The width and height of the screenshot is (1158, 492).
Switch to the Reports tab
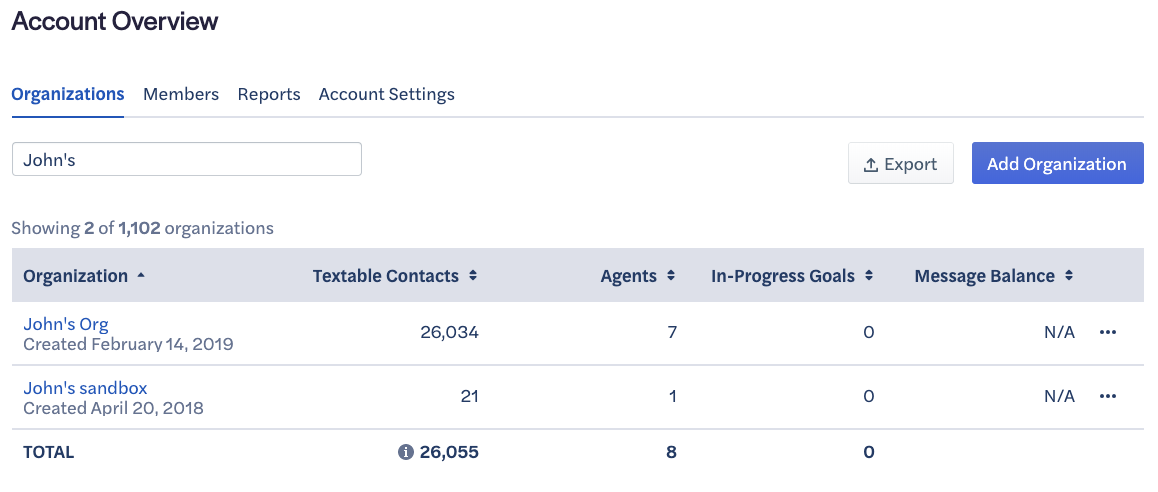pyautogui.click(x=269, y=95)
